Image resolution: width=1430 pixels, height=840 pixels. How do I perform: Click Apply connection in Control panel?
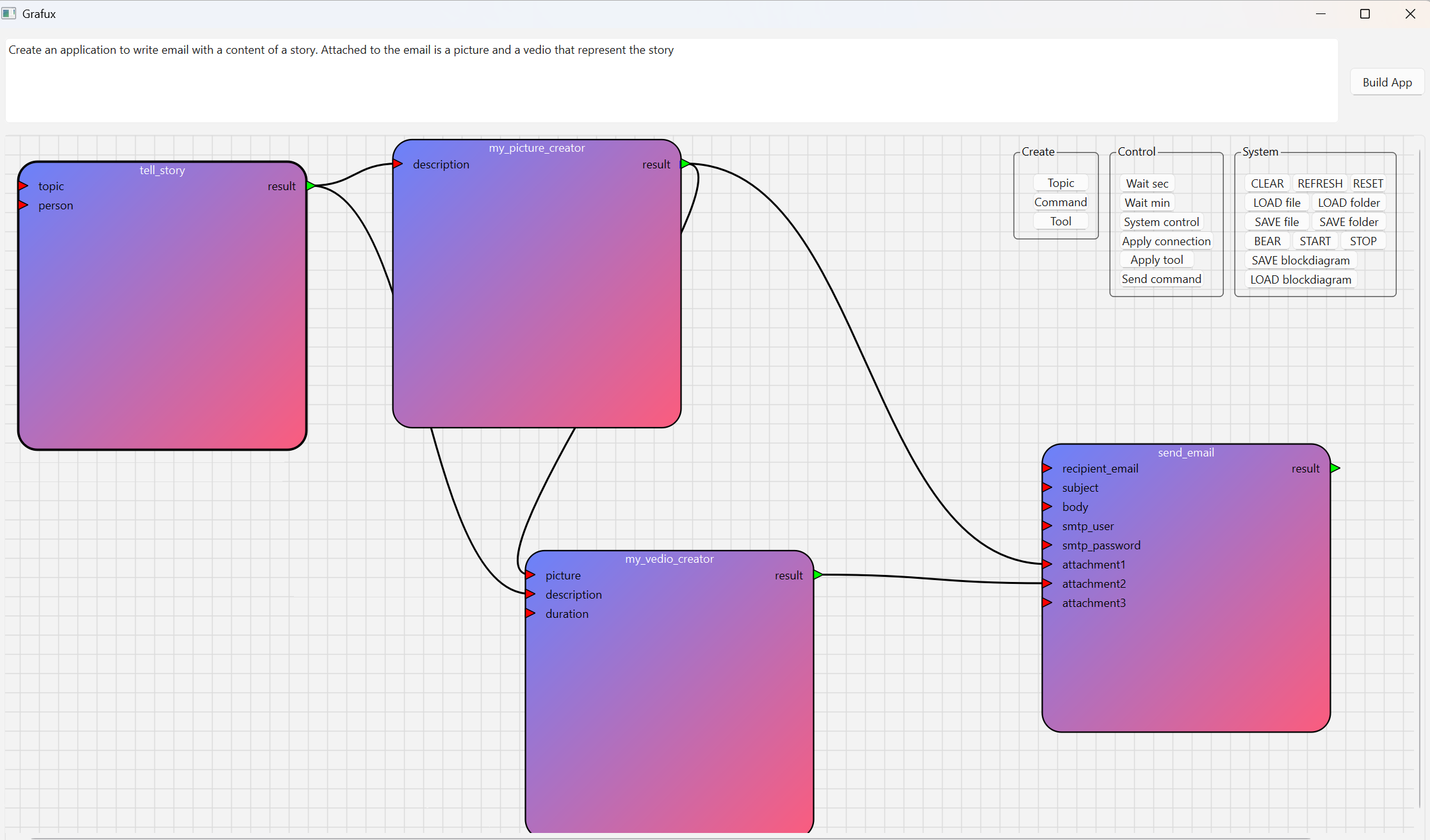[x=1166, y=241]
